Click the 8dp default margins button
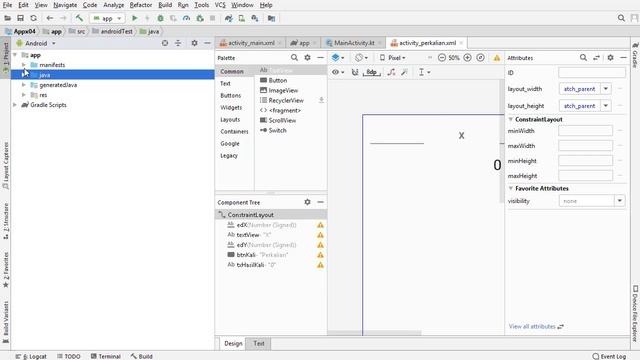Screen dimensions: 640x360 [371, 72]
